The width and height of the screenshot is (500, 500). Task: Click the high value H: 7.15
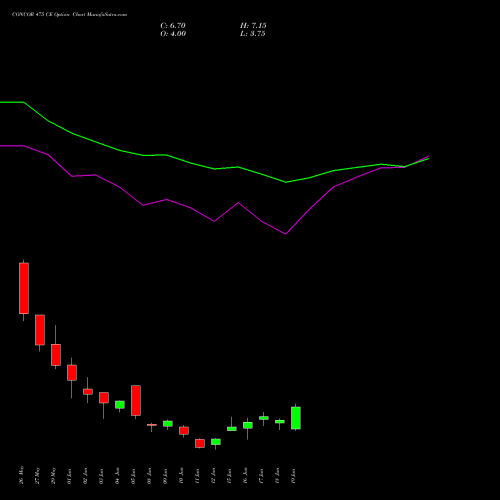point(253,26)
